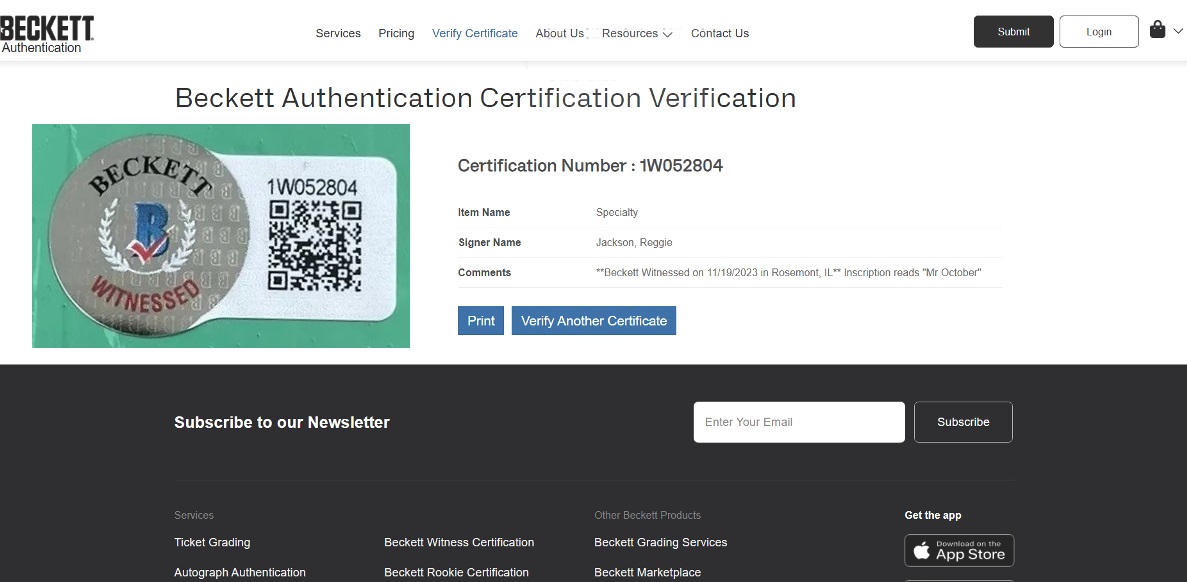This screenshot has width=1187, height=582.
Task: Open the shopping bag cart icon
Action: (1157, 30)
